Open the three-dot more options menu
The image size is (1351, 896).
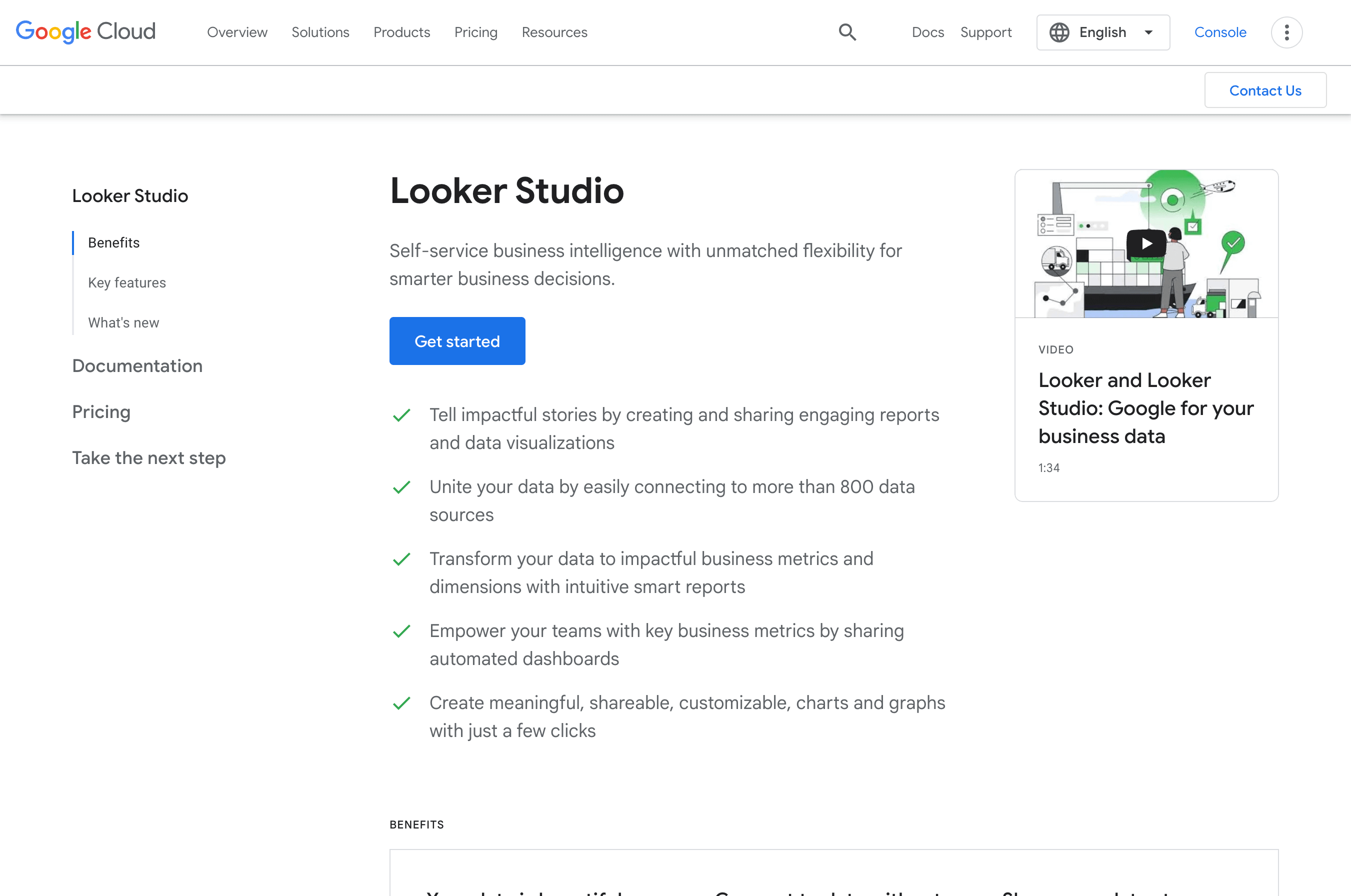click(1286, 32)
